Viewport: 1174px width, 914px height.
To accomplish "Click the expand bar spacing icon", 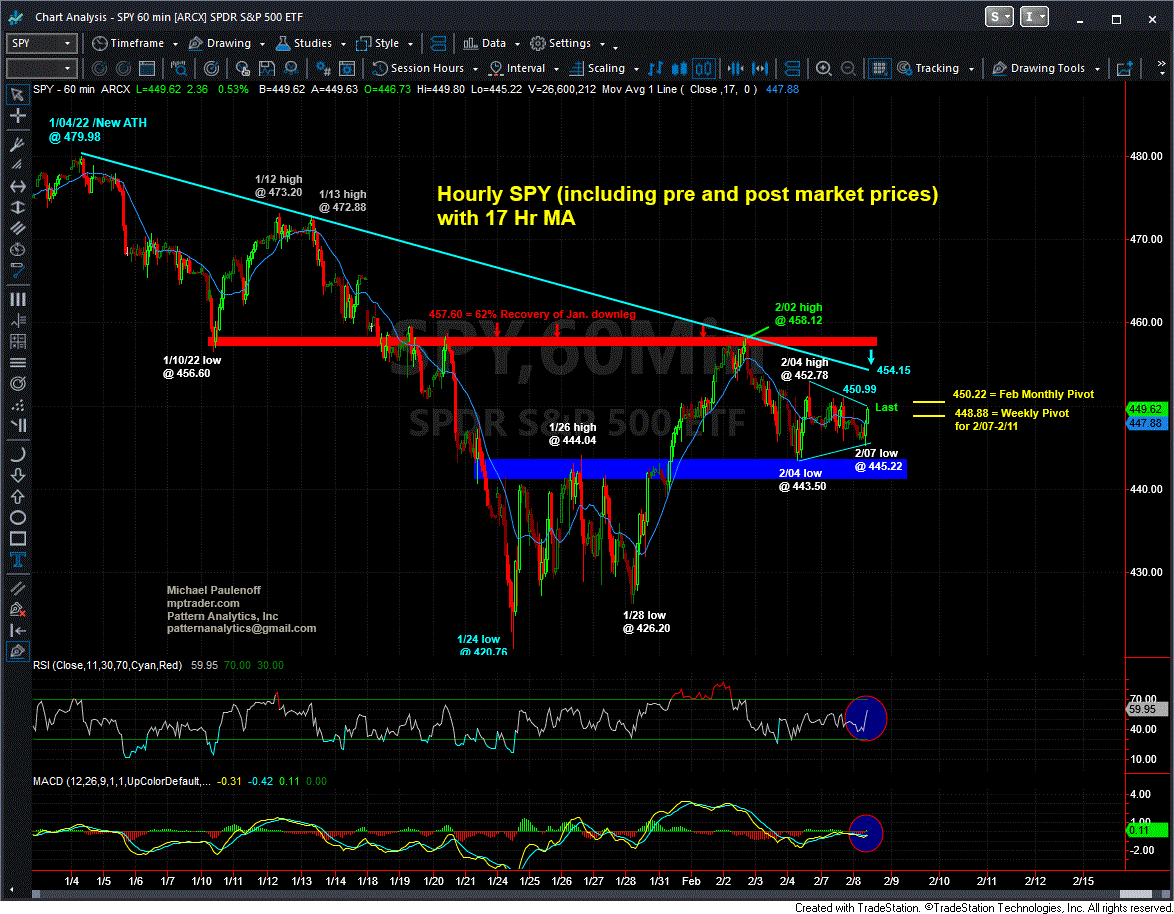I will (x=760, y=69).
